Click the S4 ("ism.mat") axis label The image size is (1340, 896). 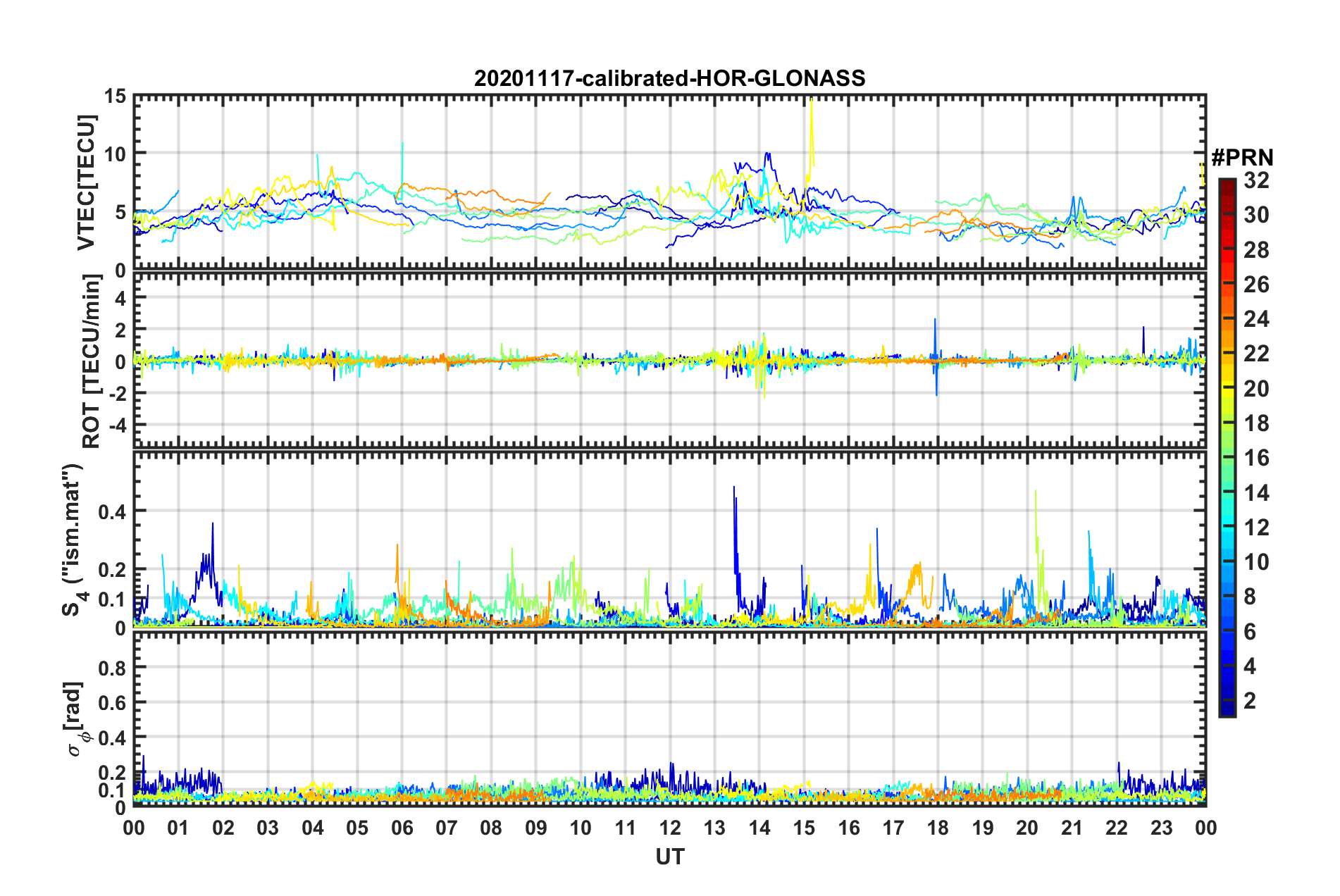[74, 540]
